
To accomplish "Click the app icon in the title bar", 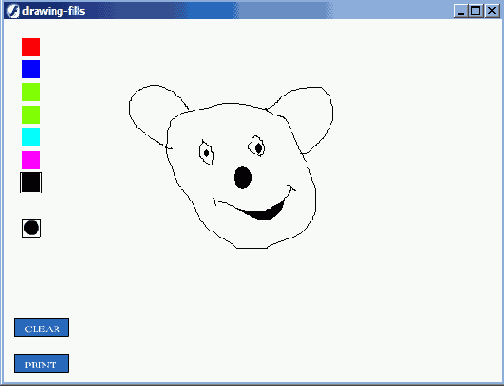I will (13, 11).
